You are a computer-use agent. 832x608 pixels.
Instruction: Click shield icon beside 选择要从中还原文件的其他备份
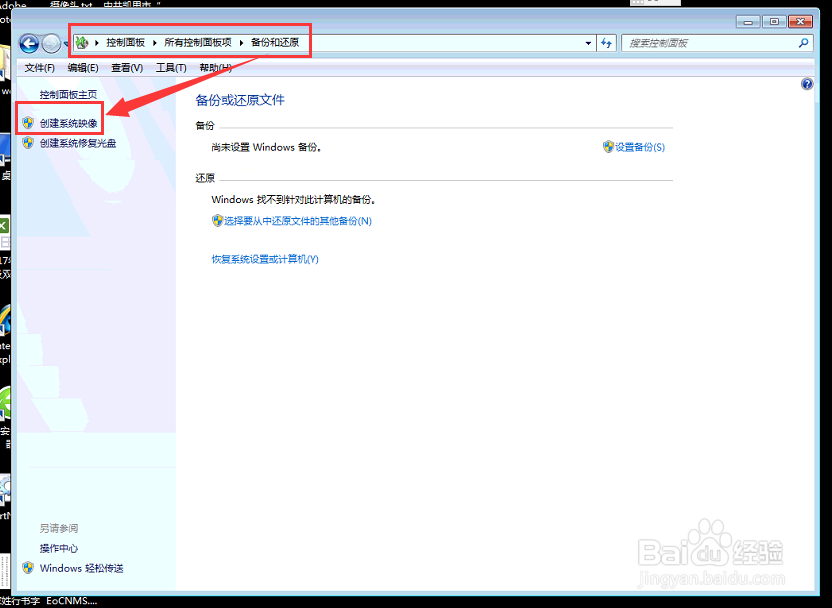coord(217,220)
